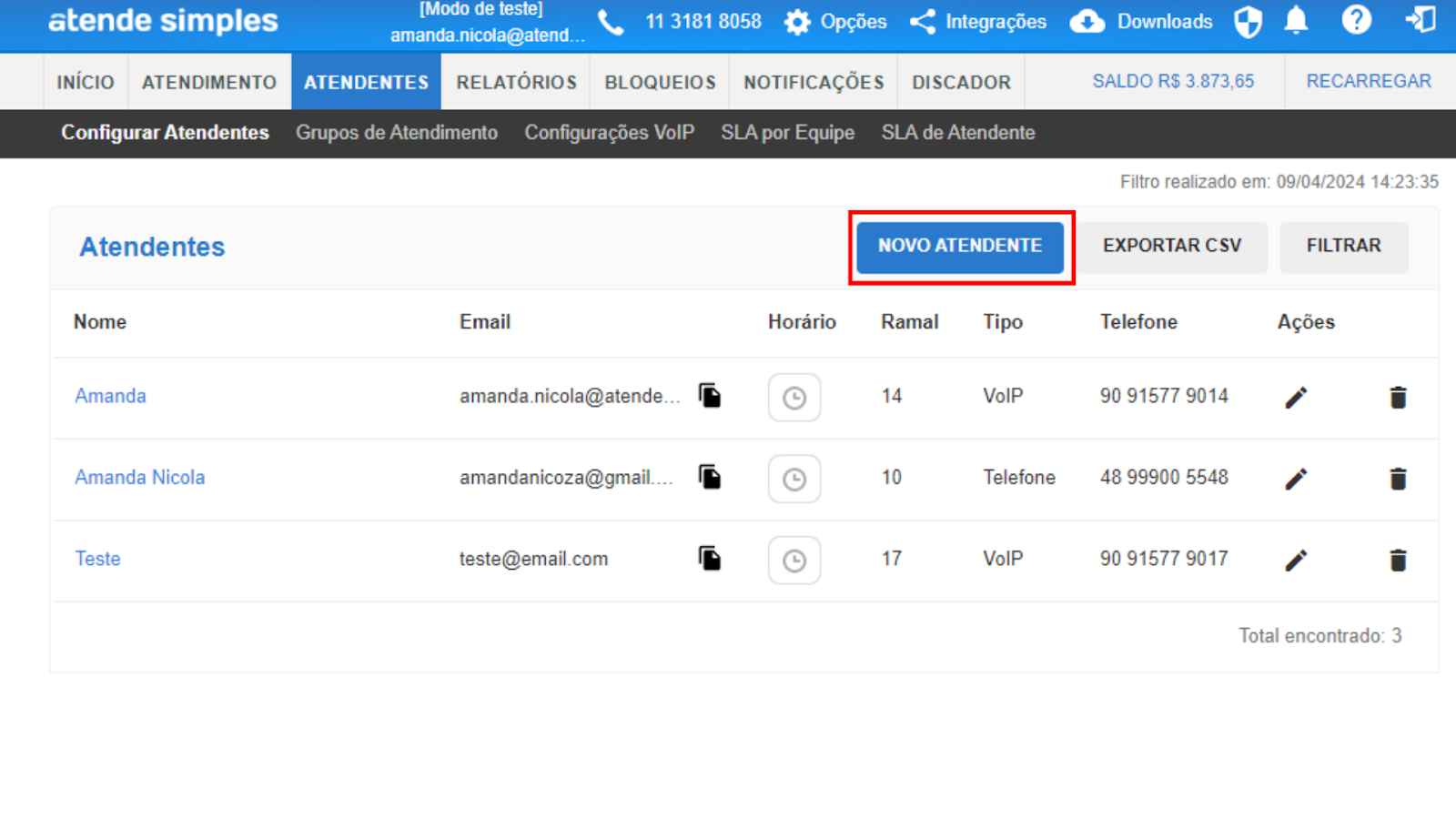This screenshot has width=1456, height=819.
Task: Click the Integrações share icon
Action: [x=923, y=22]
